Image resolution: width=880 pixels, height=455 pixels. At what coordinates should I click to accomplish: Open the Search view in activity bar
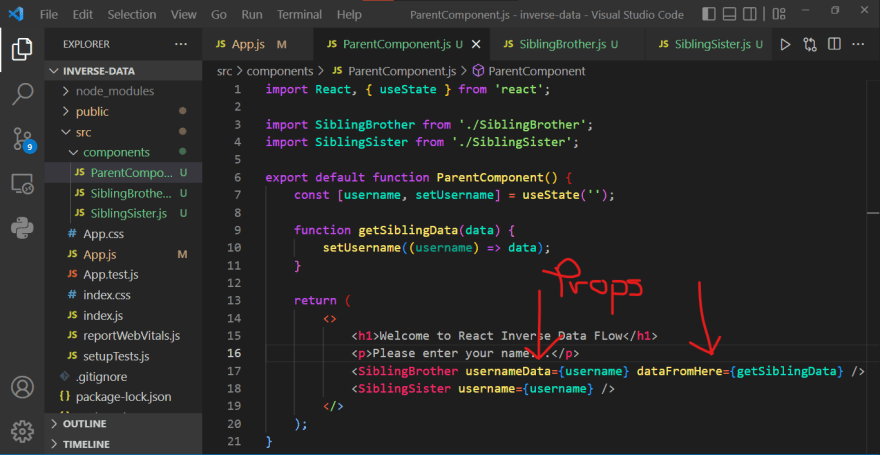tap(22, 94)
